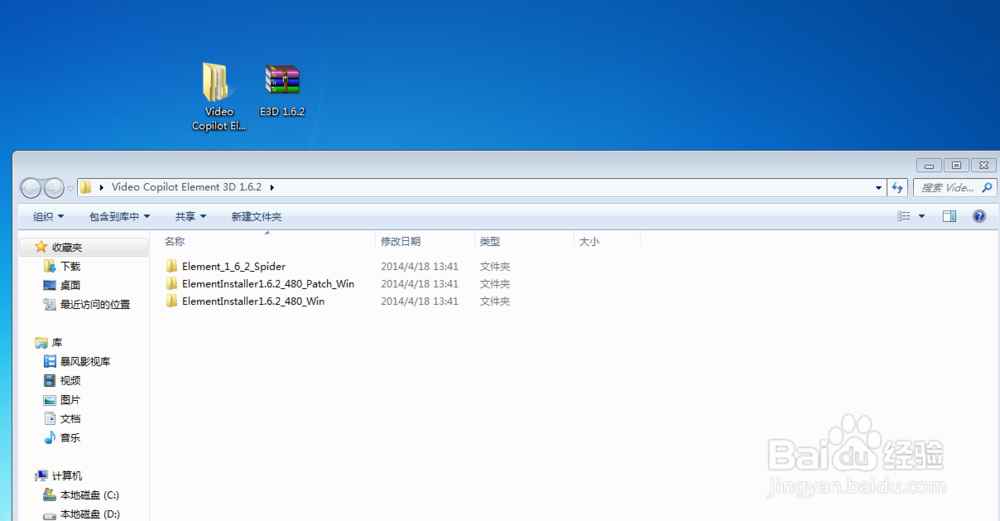This screenshot has height=521, width=1000.
Task: Open 桌面 in the navigation pane
Action: [x=70, y=286]
